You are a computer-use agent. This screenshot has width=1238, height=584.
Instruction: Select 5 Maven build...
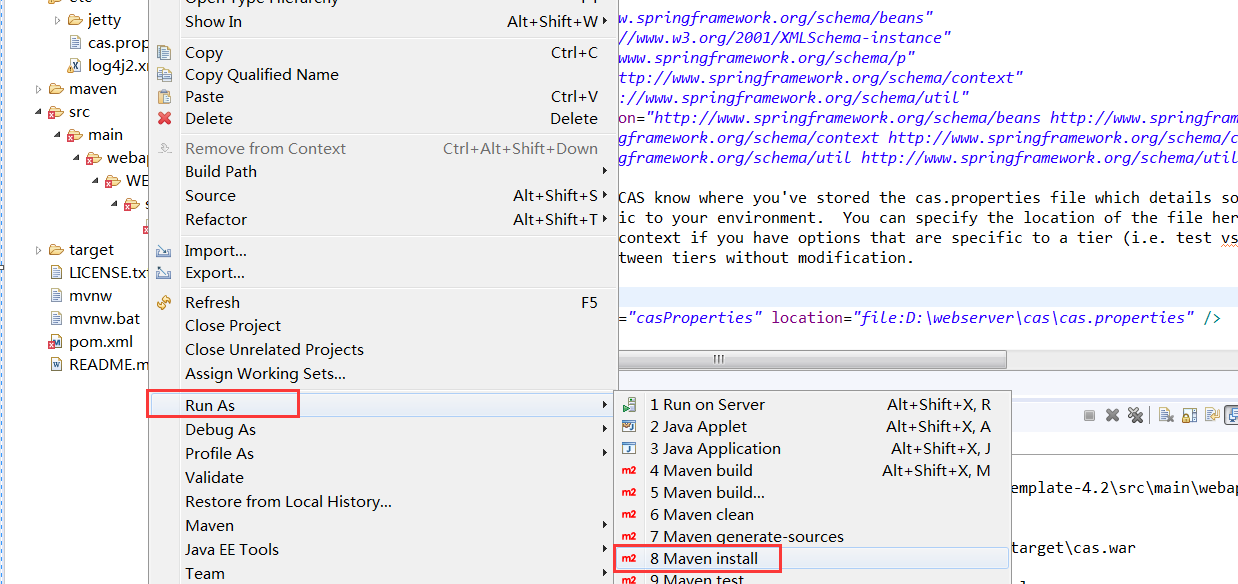(812, 493)
